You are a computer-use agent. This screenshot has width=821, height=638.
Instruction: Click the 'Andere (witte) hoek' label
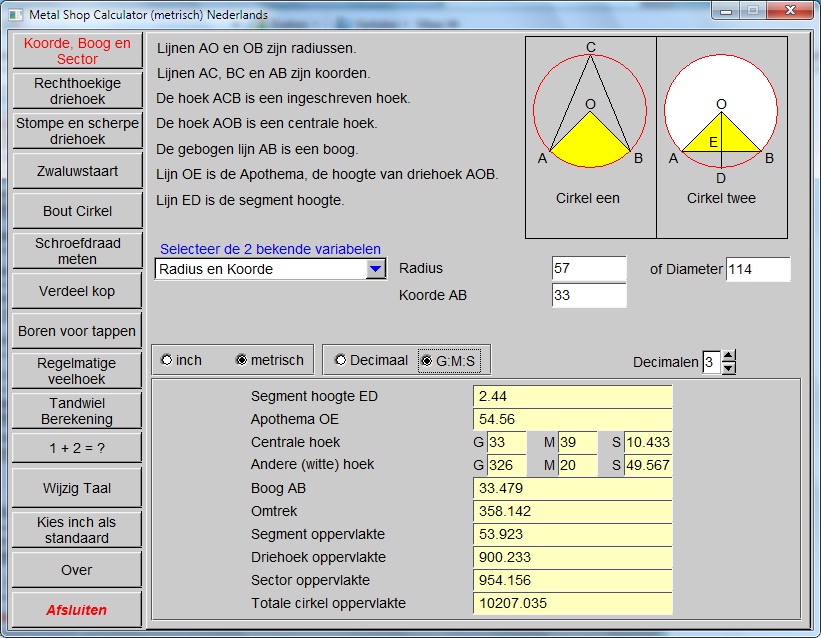[313, 465]
